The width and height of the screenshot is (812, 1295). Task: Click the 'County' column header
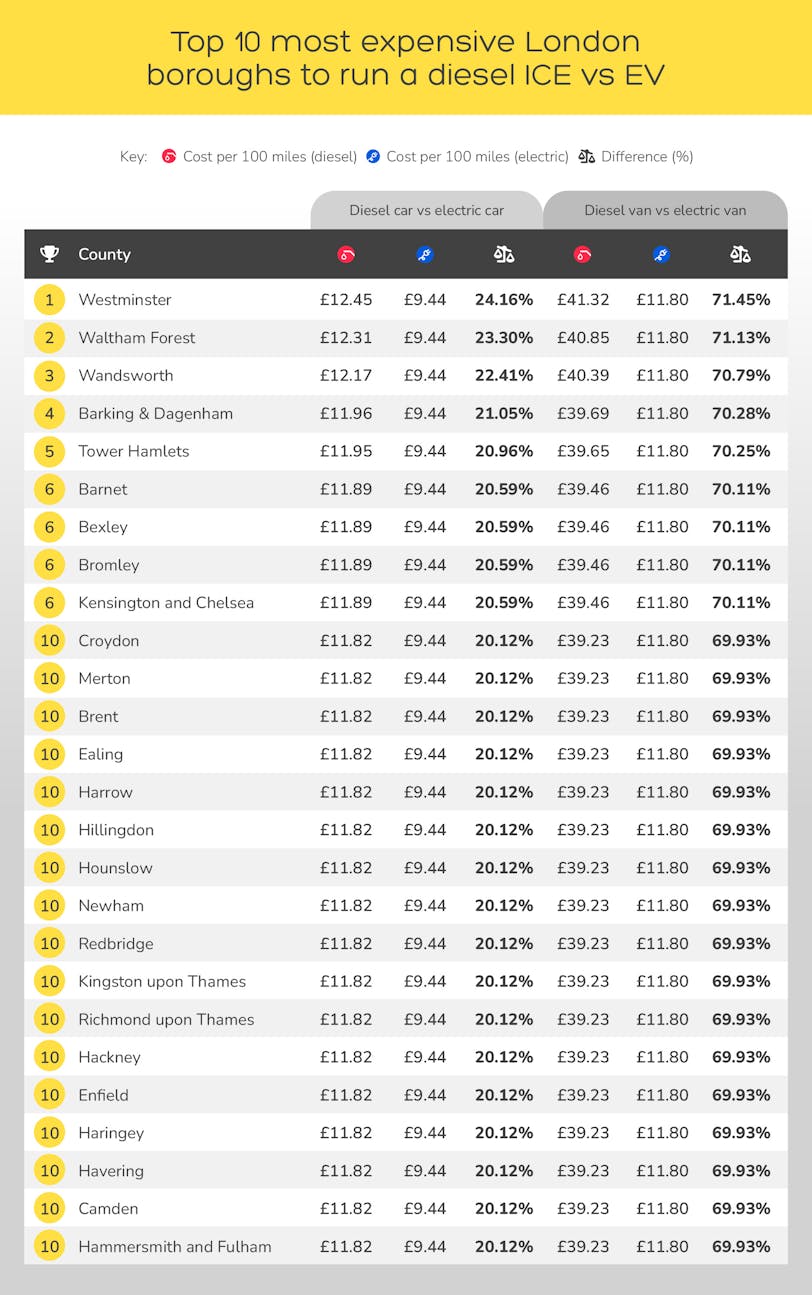[104, 254]
